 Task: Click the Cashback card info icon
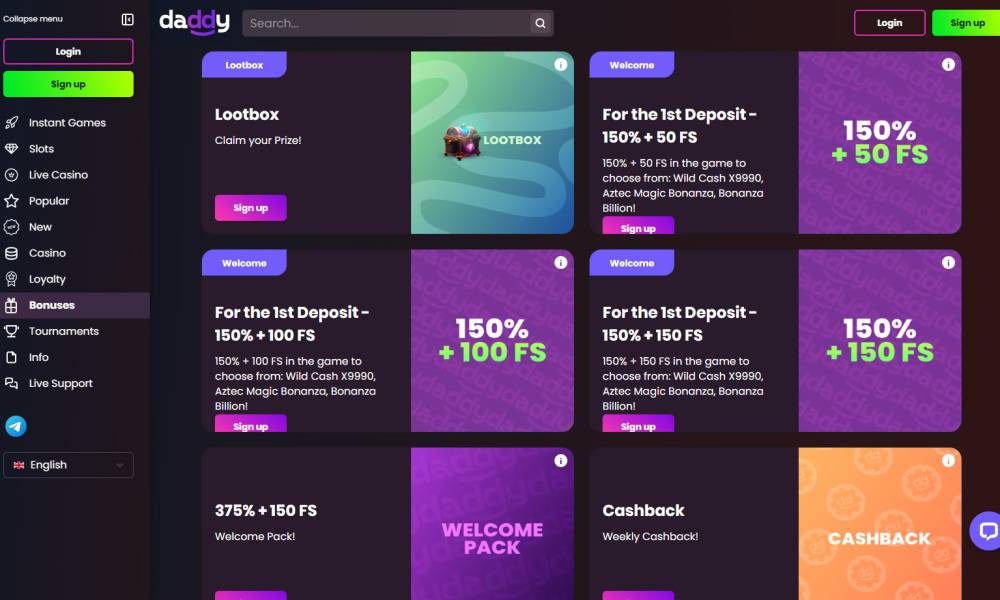click(948, 460)
